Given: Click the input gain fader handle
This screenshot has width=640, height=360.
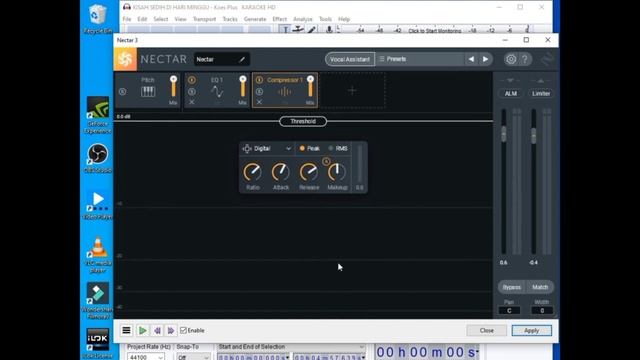Looking at the screenshot, I should point(504,134).
